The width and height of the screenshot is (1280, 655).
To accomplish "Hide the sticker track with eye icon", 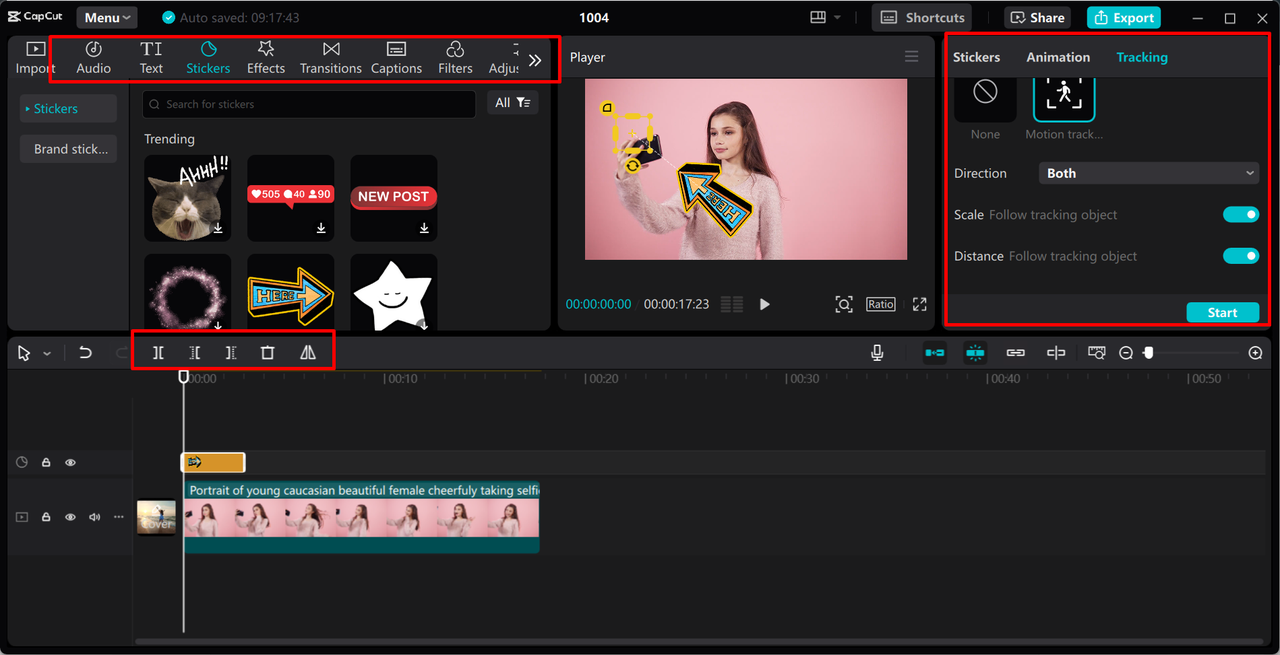I will point(71,463).
